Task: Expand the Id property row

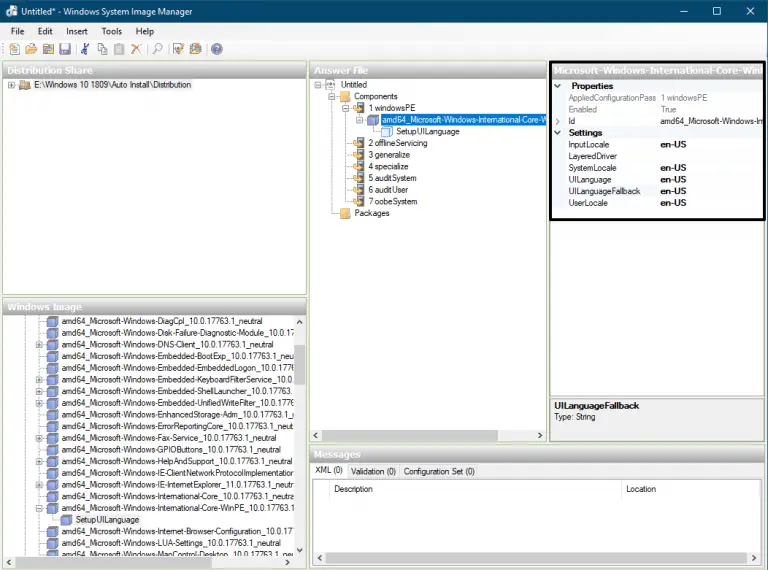Action: click(x=558, y=121)
